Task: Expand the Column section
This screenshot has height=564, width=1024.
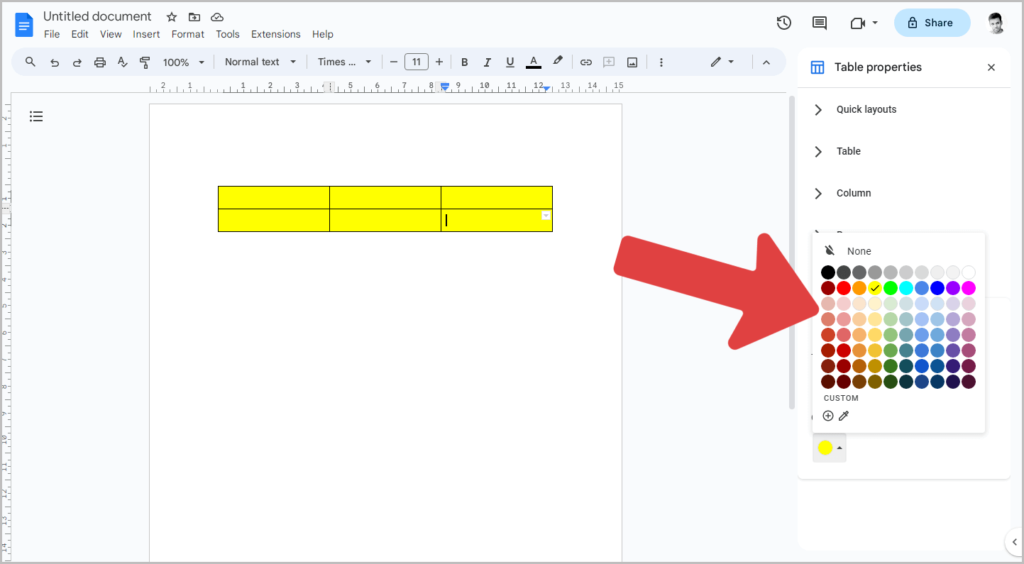Action: [x=818, y=193]
